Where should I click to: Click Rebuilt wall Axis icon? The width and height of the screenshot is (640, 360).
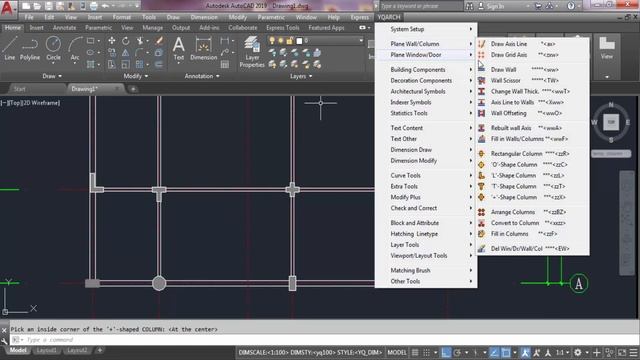pyautogui.click(x=482, y=128)
